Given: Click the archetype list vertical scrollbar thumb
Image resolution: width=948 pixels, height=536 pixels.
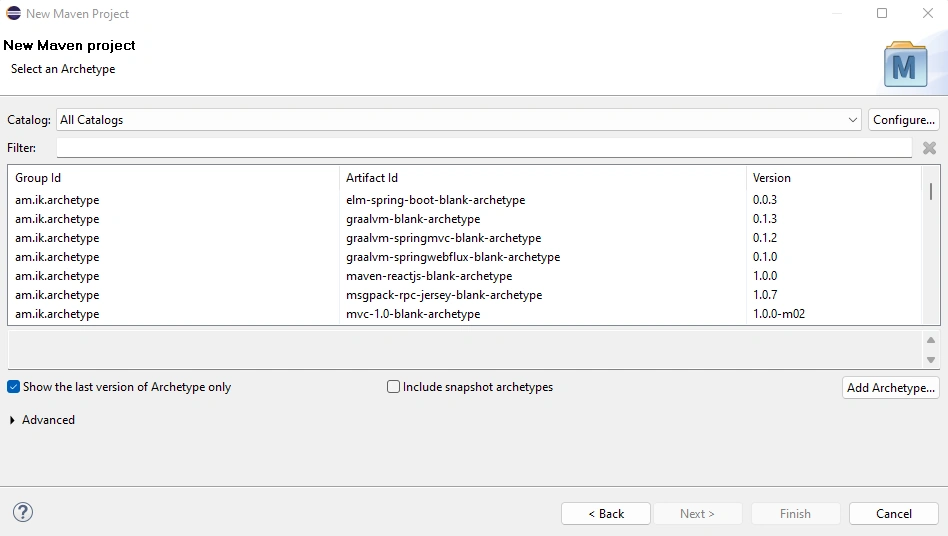Looking at the screenshot, I should [x=930, y=191].
